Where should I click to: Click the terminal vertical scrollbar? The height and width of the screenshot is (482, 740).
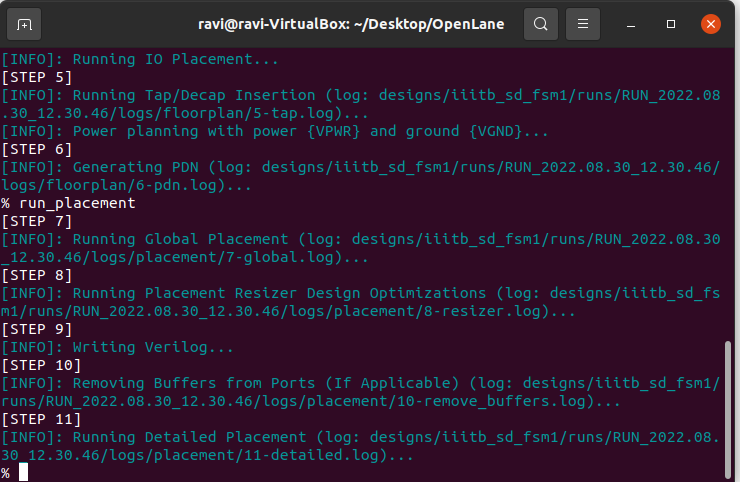click(728, 410)
